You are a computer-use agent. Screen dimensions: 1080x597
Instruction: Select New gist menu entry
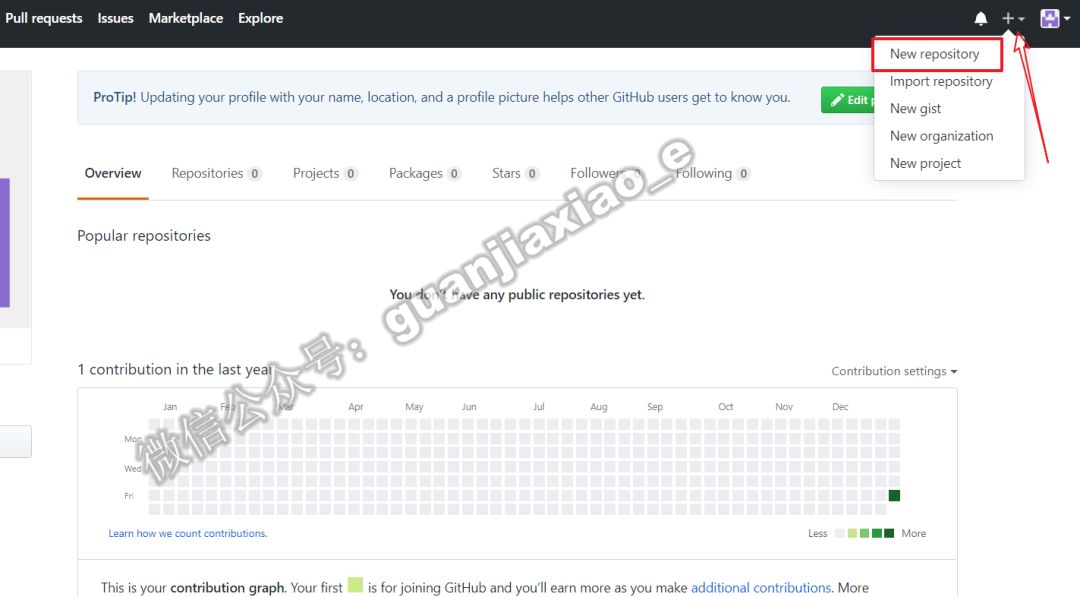(x=915, y=108)
